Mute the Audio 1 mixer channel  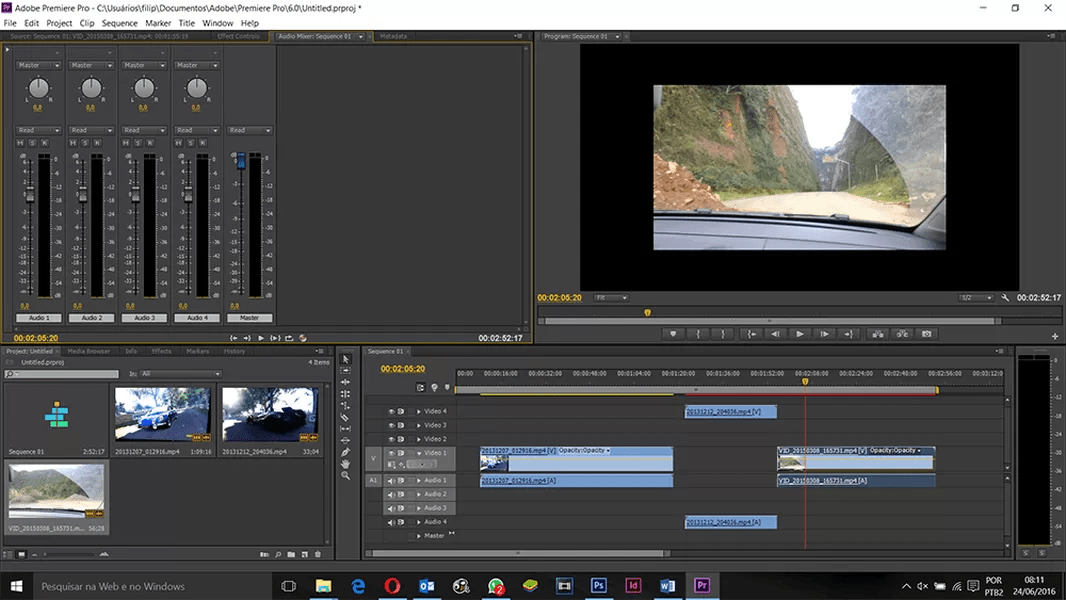19,143
